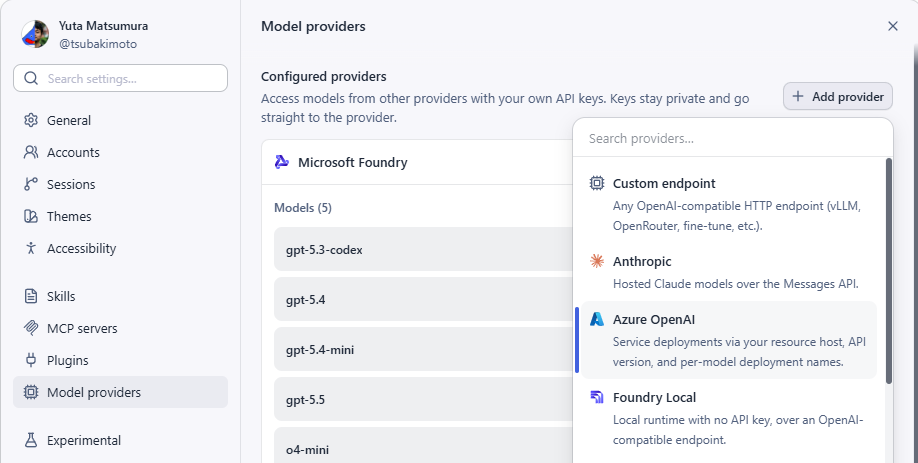Click the search magnifier icon
The image size is (918, 463).
click(31, 78)
